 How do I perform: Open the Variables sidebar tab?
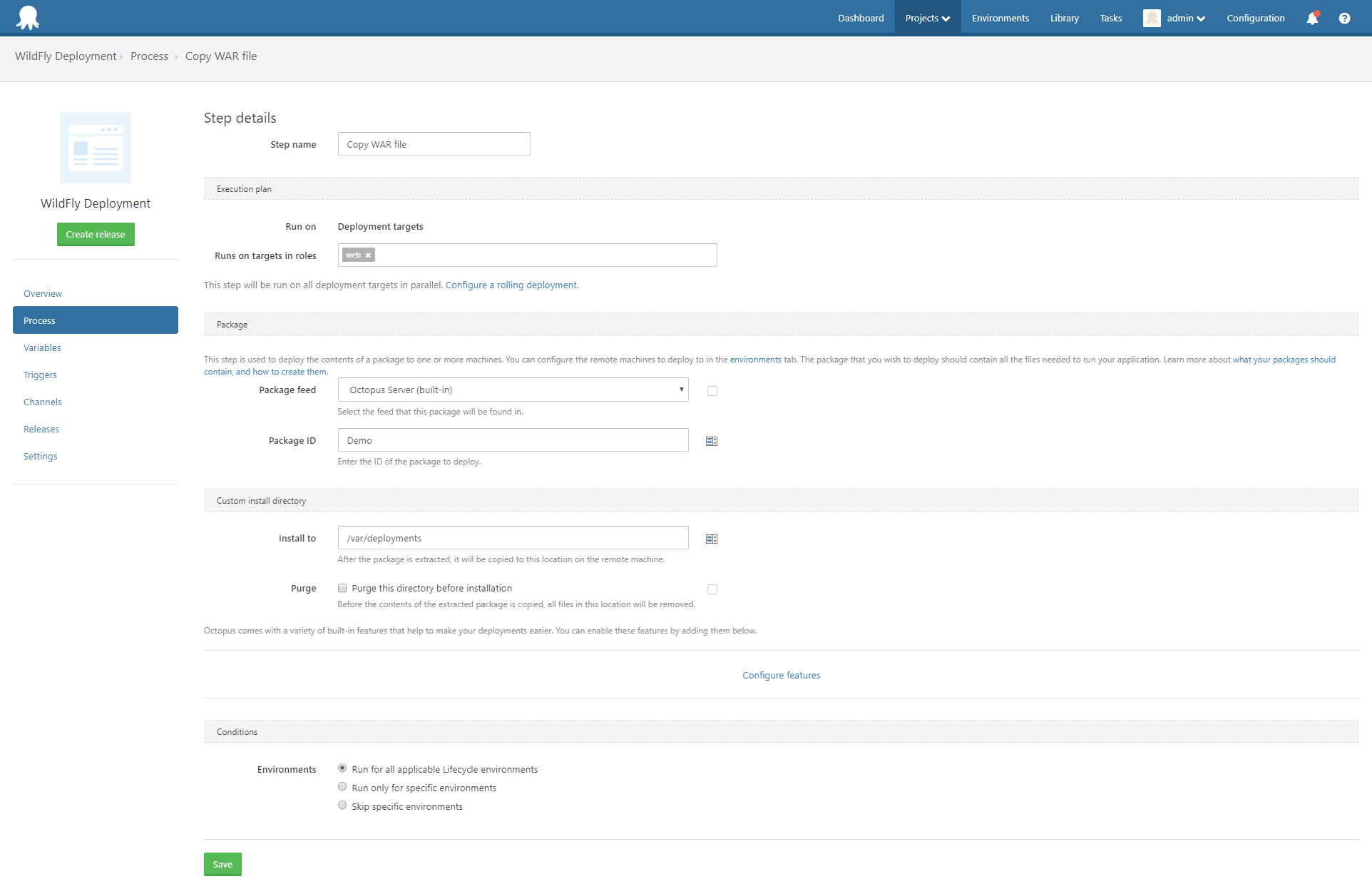point(42,347)
